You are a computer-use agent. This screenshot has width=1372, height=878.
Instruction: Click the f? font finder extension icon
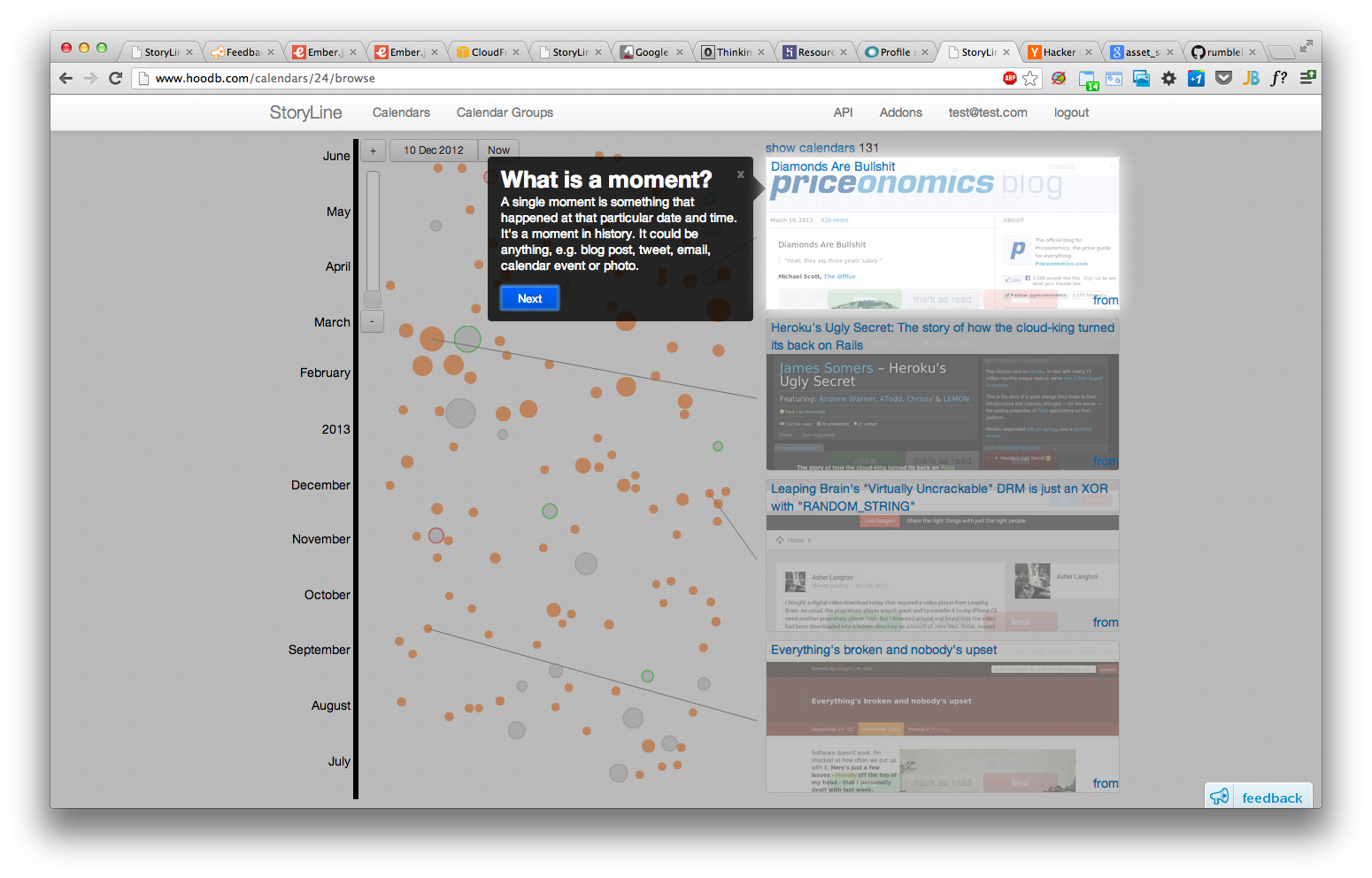(1278, 78)
